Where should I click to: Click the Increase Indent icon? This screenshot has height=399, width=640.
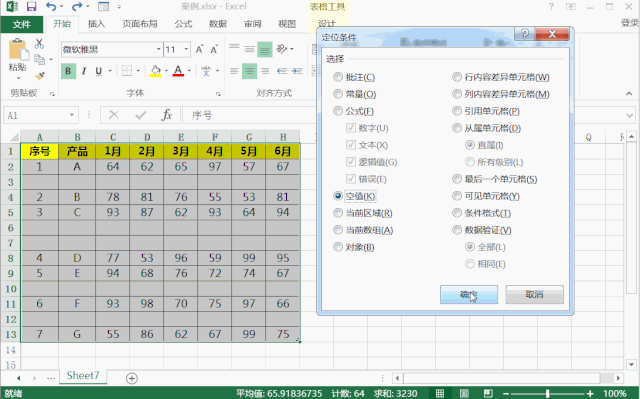coord(297,71)
